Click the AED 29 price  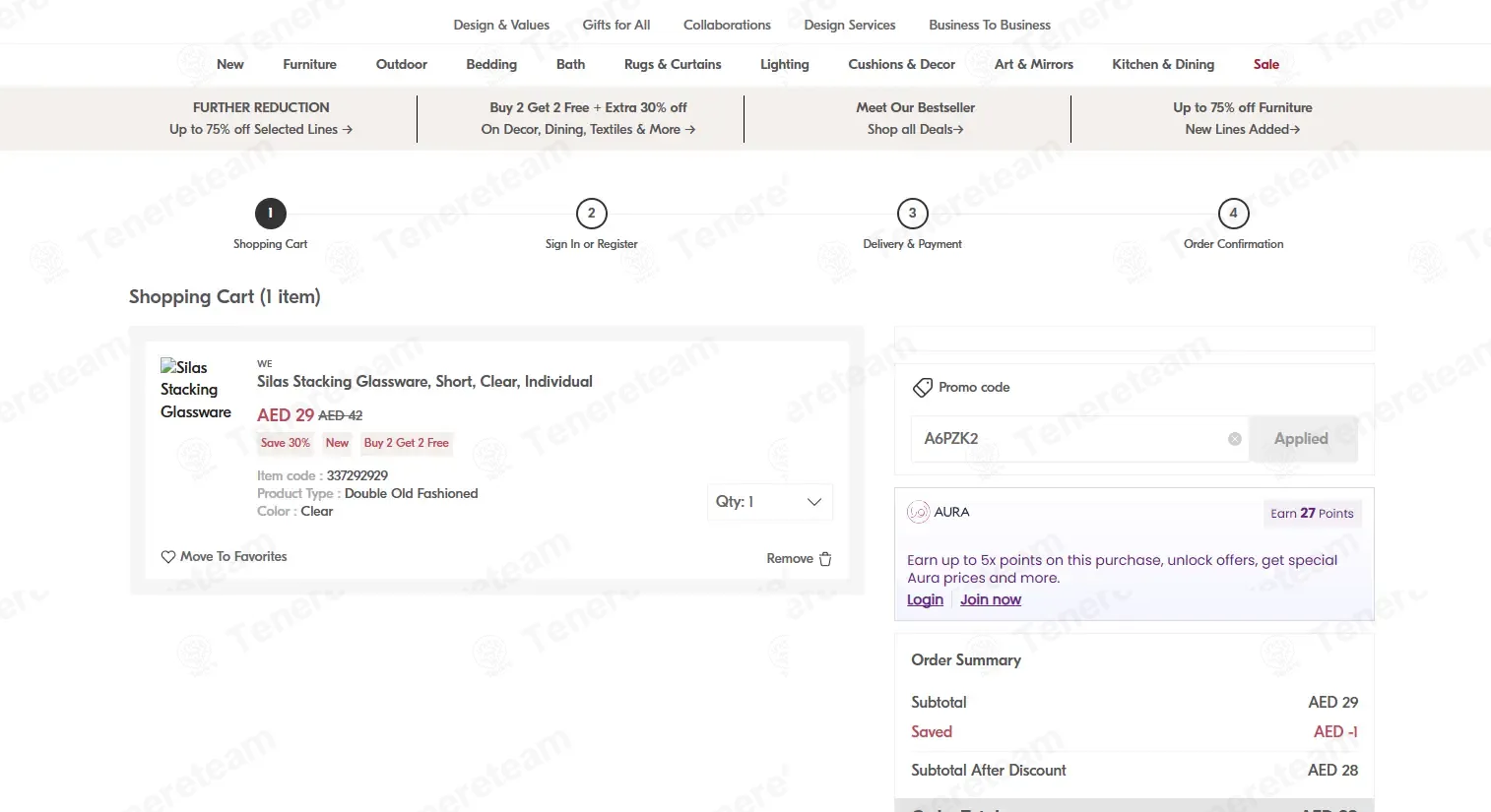coord(286,415)
